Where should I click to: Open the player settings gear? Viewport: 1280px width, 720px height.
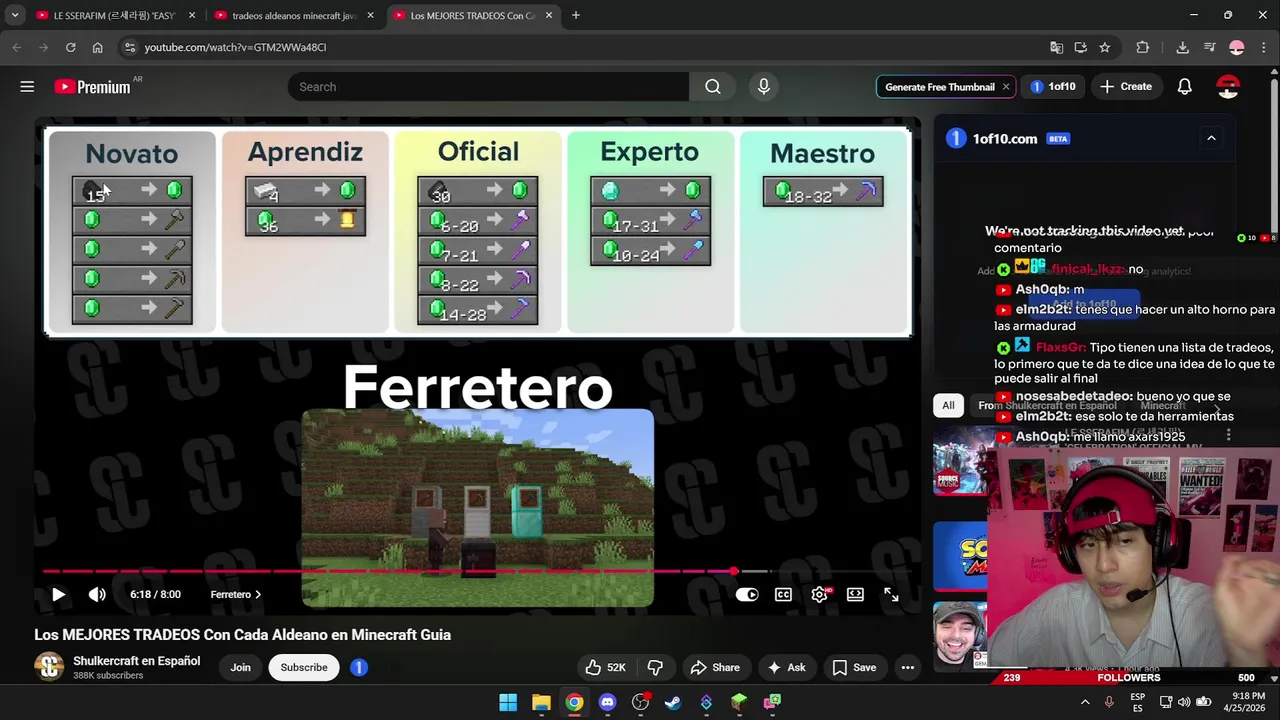tap(820, 594)
